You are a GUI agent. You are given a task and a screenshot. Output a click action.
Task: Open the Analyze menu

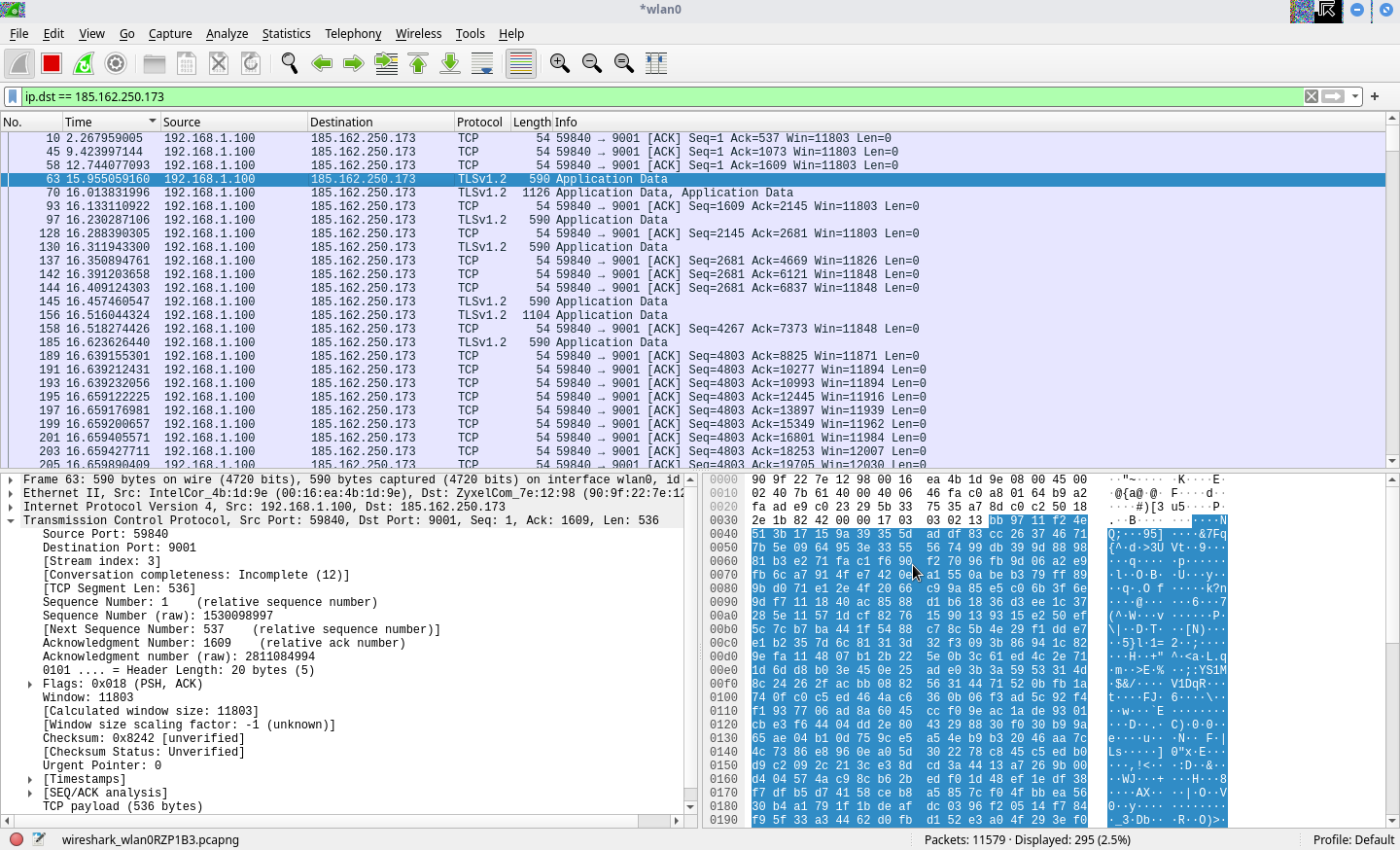tap(227, 33)
